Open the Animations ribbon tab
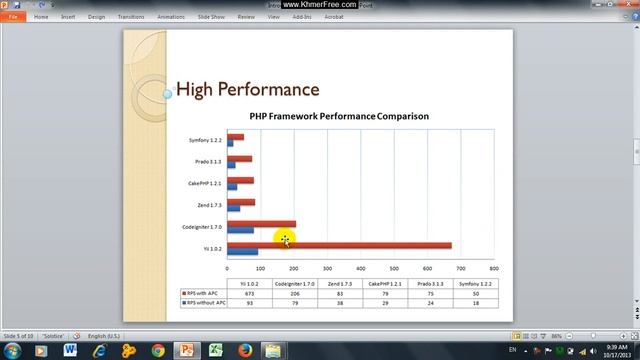 (171, 17)
